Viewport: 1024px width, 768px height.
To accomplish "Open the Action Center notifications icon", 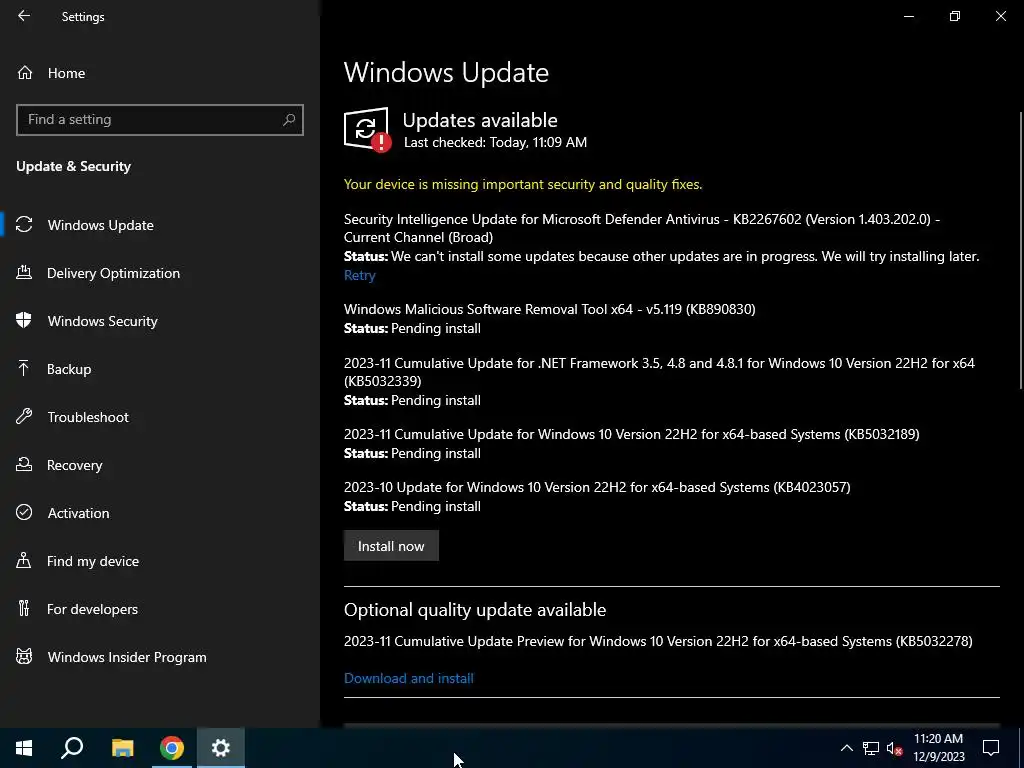I will 991,748.
